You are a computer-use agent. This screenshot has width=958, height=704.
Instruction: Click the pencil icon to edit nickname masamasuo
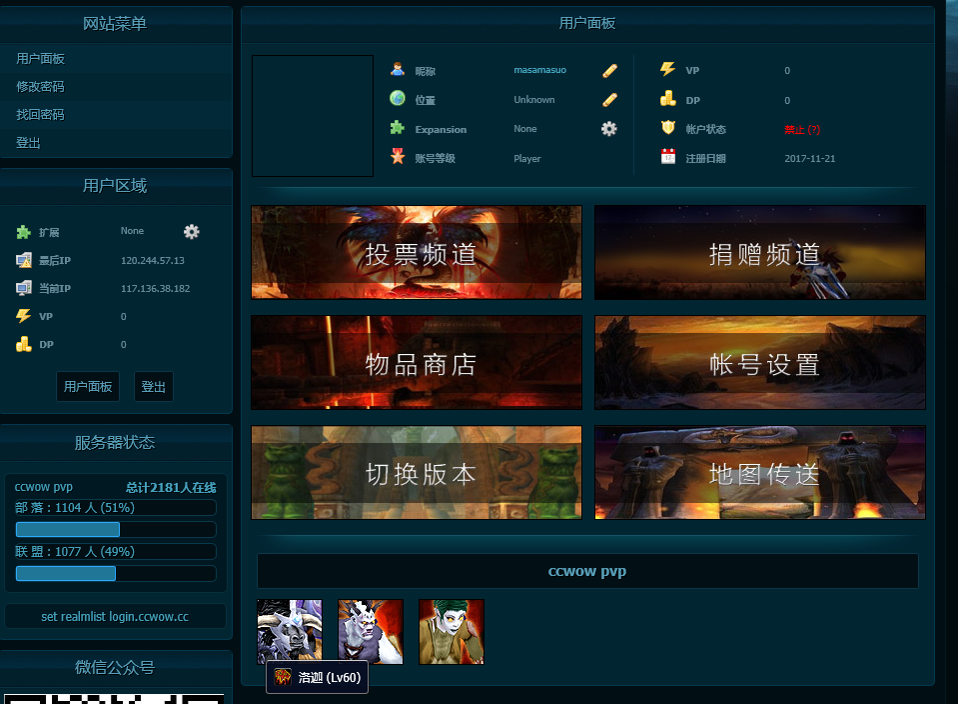[608, 70]
